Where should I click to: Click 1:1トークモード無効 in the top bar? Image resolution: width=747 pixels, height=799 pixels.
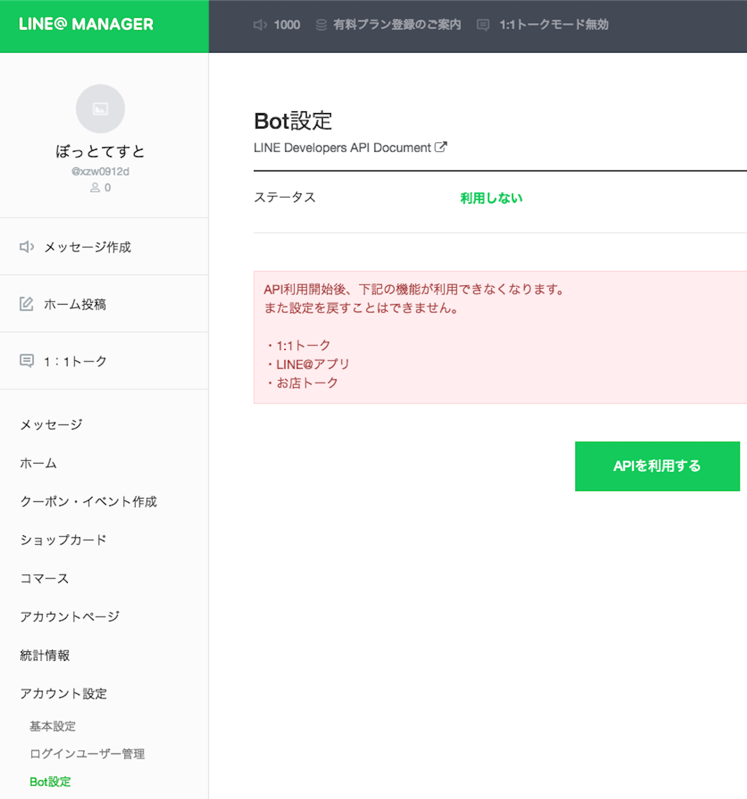[x=554, y=24]
